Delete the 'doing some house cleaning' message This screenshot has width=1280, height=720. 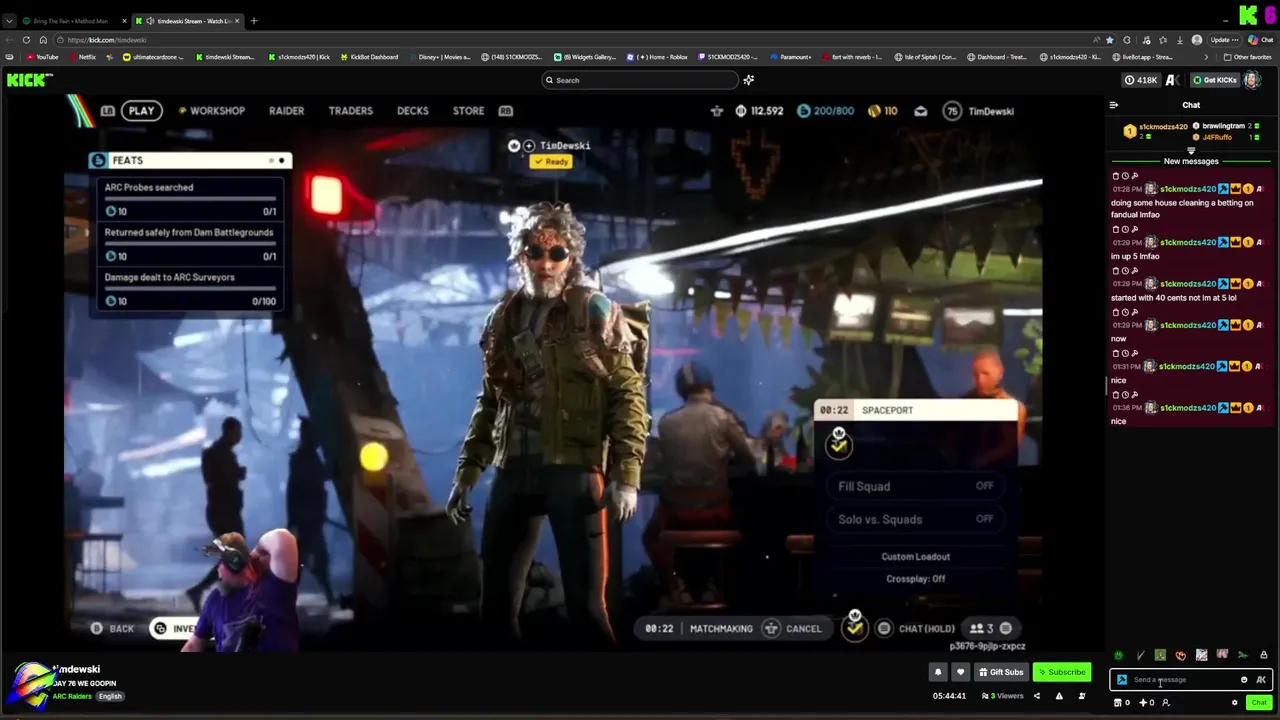click(x=1117, y=176)
